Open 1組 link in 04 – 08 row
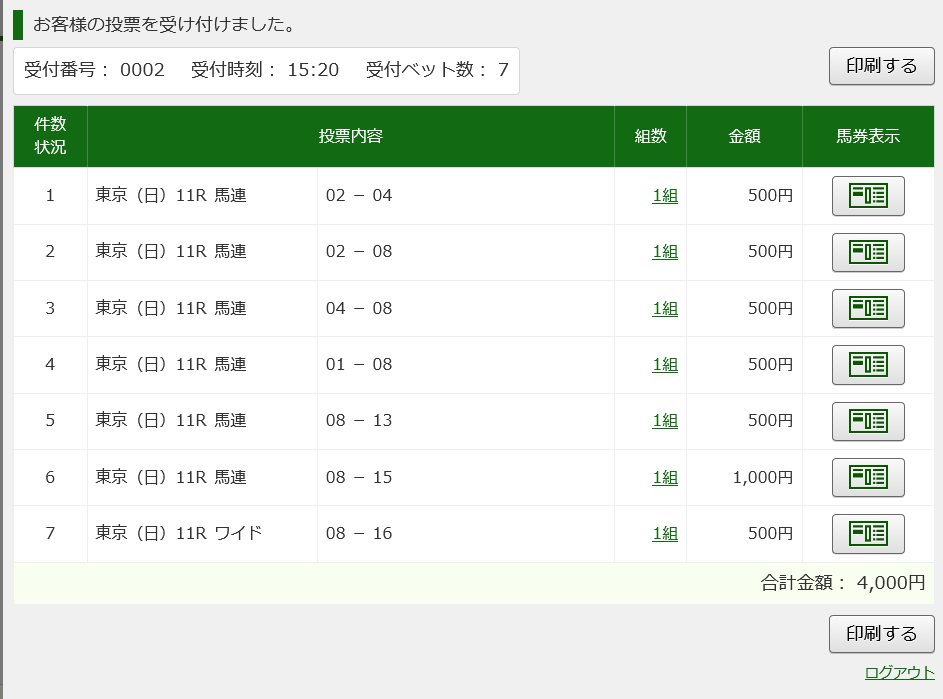 (665, 308)
